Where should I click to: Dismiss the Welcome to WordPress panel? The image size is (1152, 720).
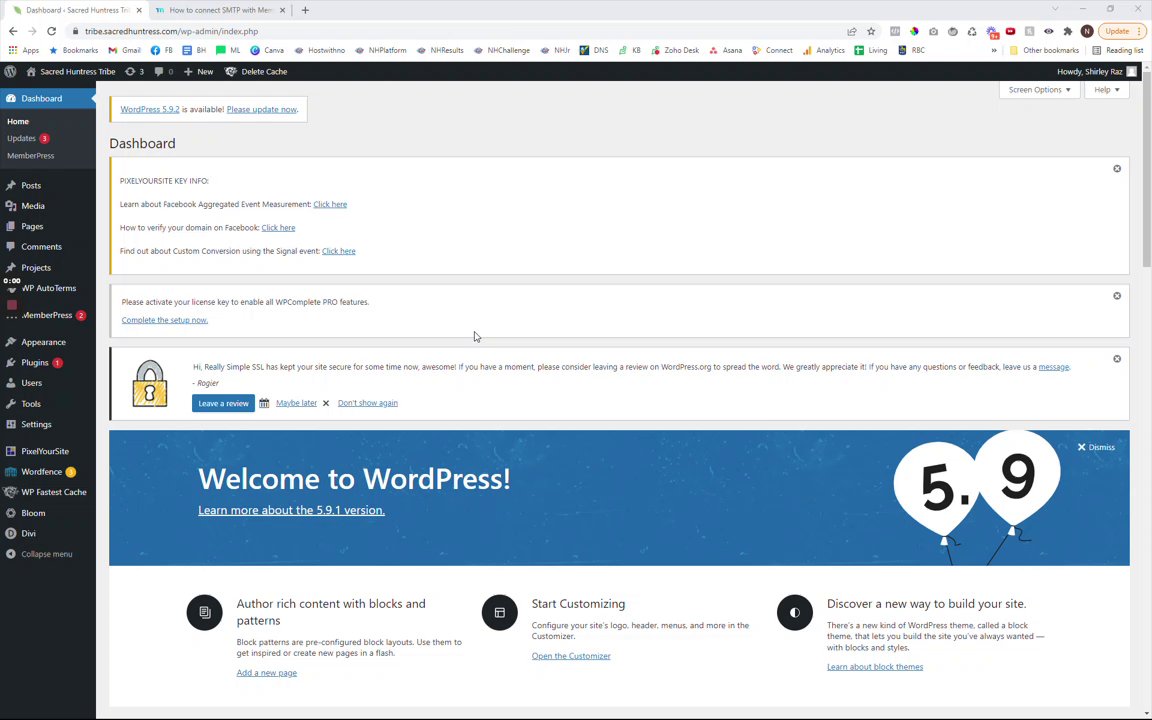[x=1096, y=447]
